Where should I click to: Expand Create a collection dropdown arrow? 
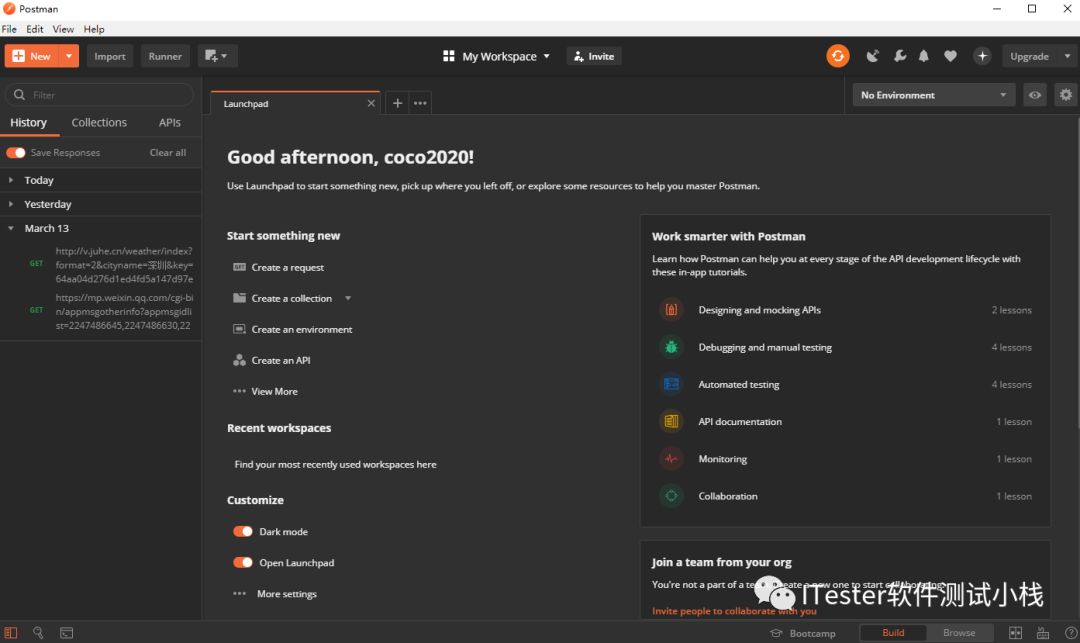click(348, 298)
